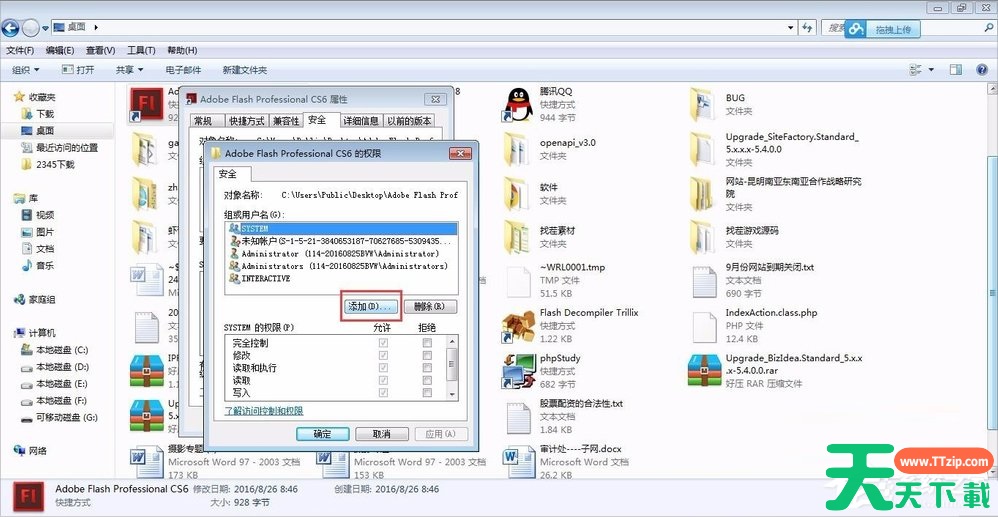Click 新建文件夹 in the toolbar
Viewport: 998px width, 517px height.
click(245, 70)
